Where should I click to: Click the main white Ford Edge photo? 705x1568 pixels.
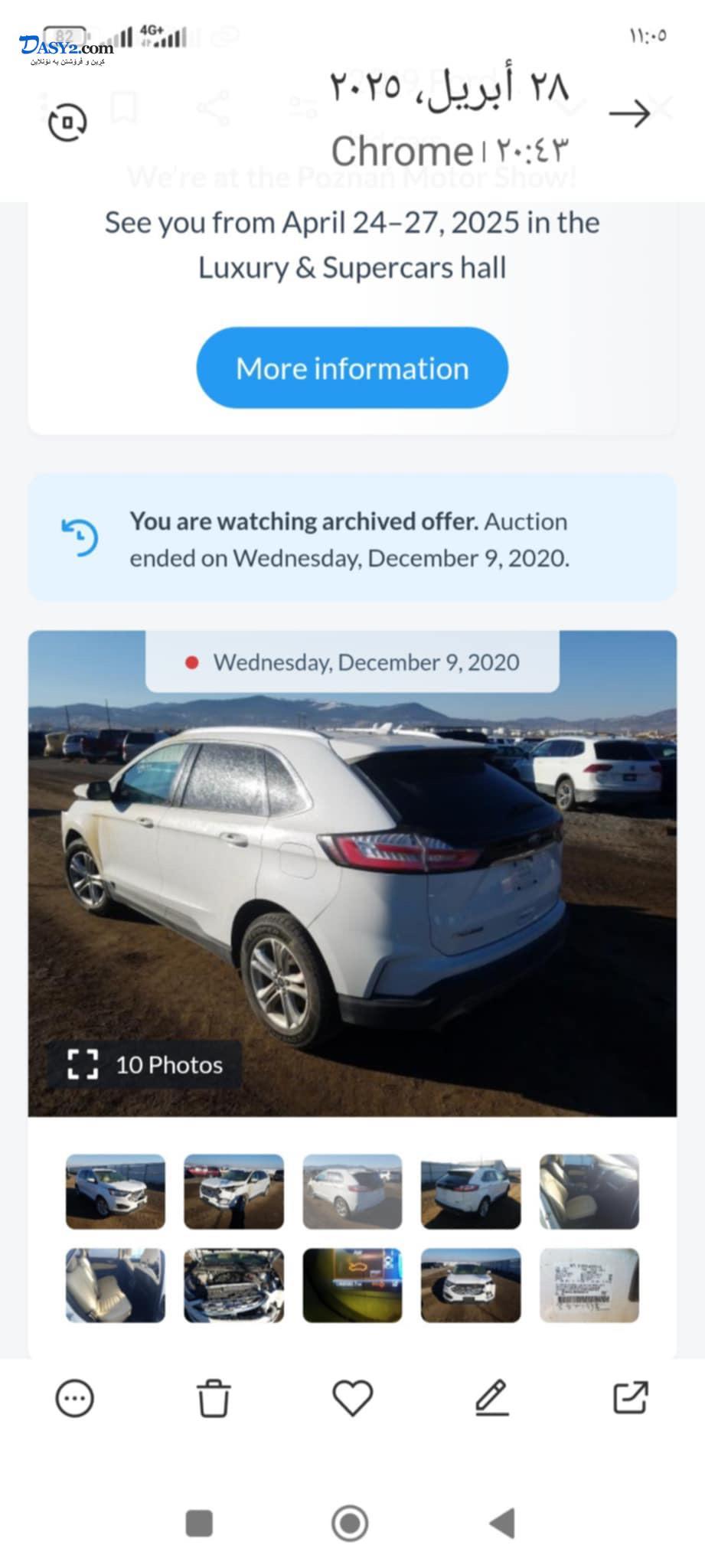[x=352, y=873]
